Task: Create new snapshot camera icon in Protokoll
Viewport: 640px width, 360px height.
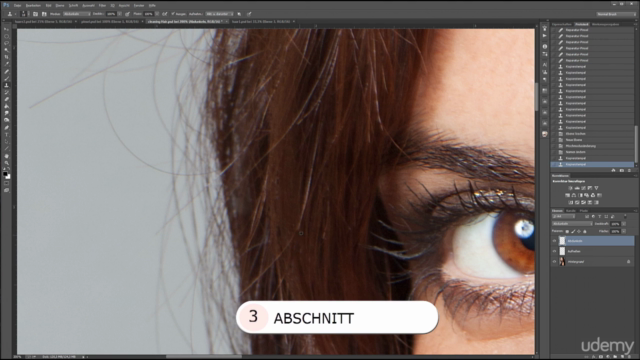Action: [x=622, y=170]
